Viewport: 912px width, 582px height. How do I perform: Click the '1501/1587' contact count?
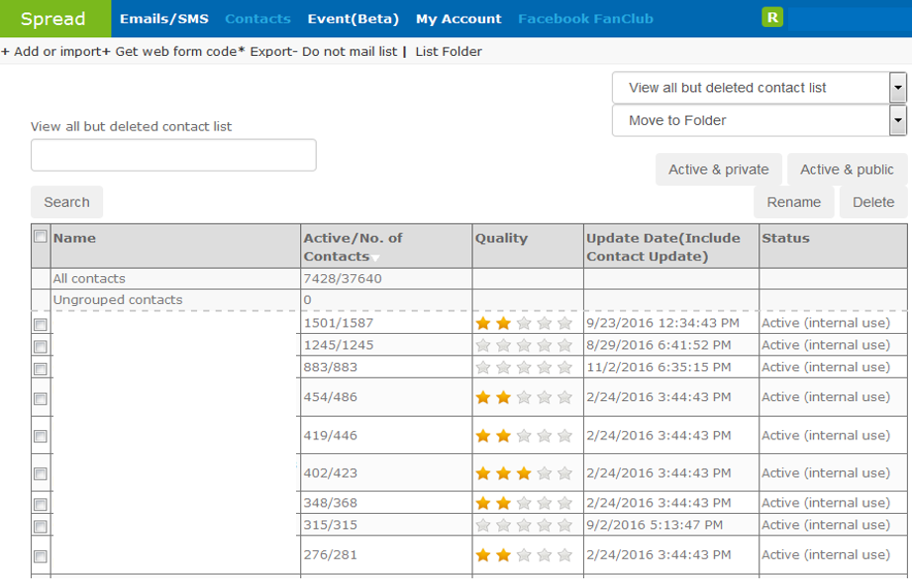[x=339, y=323]
